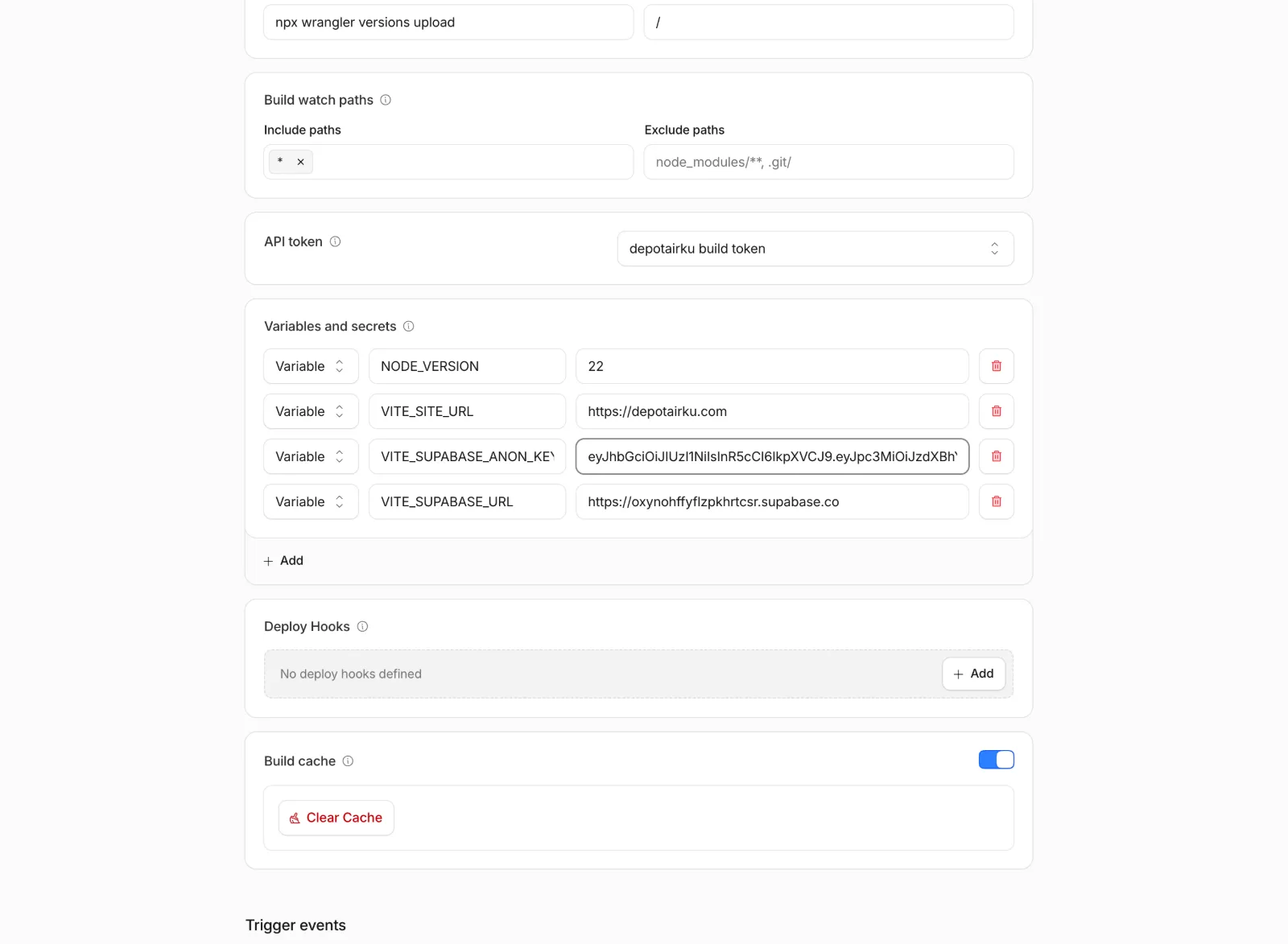
Task: Show info tooltip for API token
Action: [335, 241]
